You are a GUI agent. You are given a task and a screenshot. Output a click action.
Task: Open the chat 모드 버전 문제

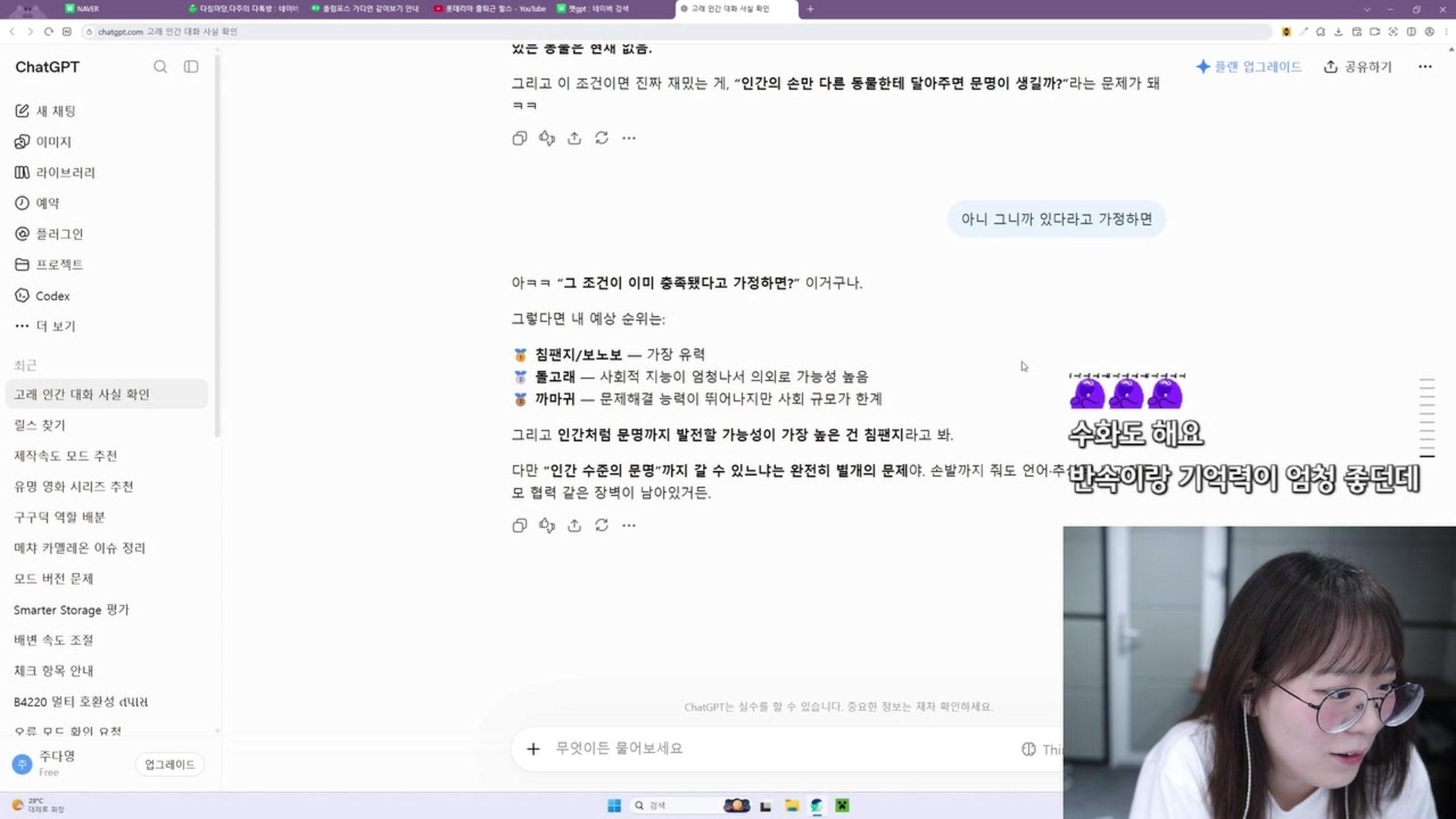pyautogui.click(x=106, y=578)
